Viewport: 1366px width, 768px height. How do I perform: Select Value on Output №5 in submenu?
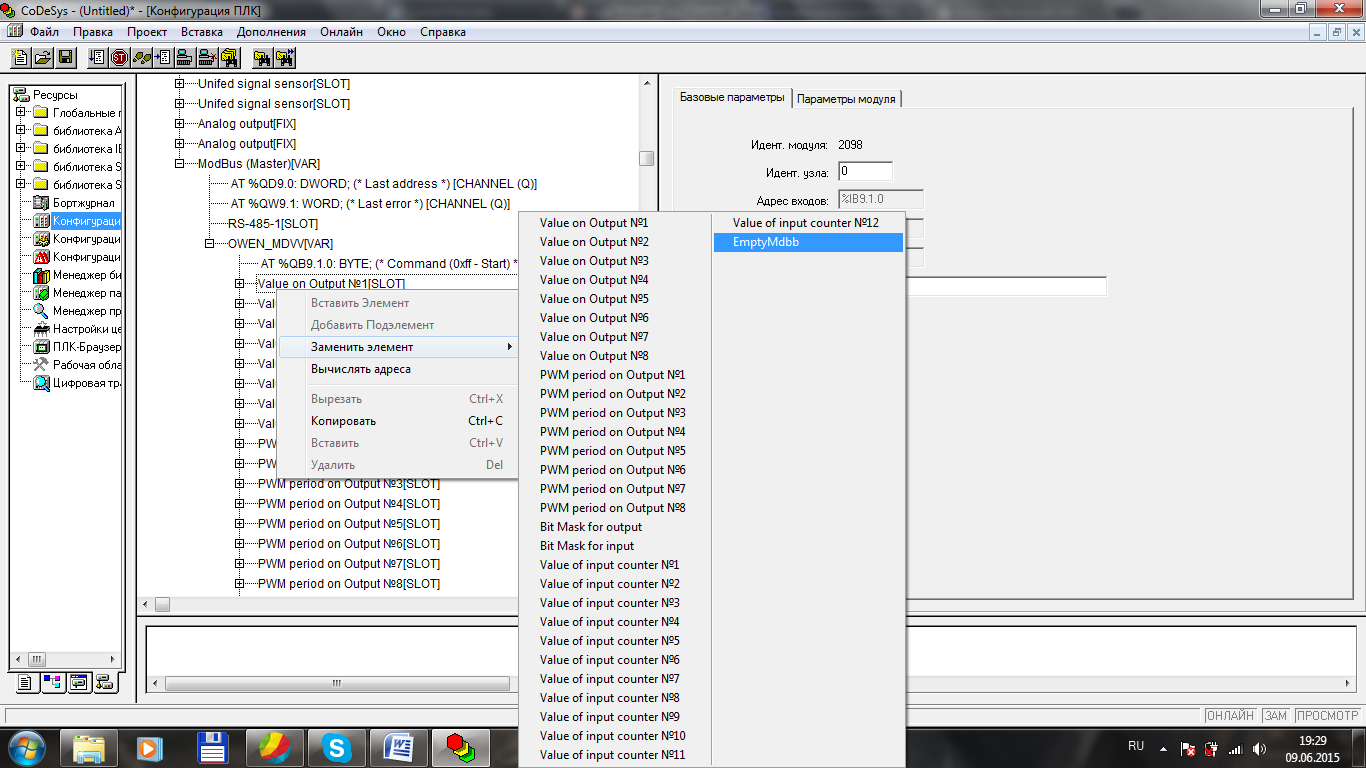[x=615, y=299]
